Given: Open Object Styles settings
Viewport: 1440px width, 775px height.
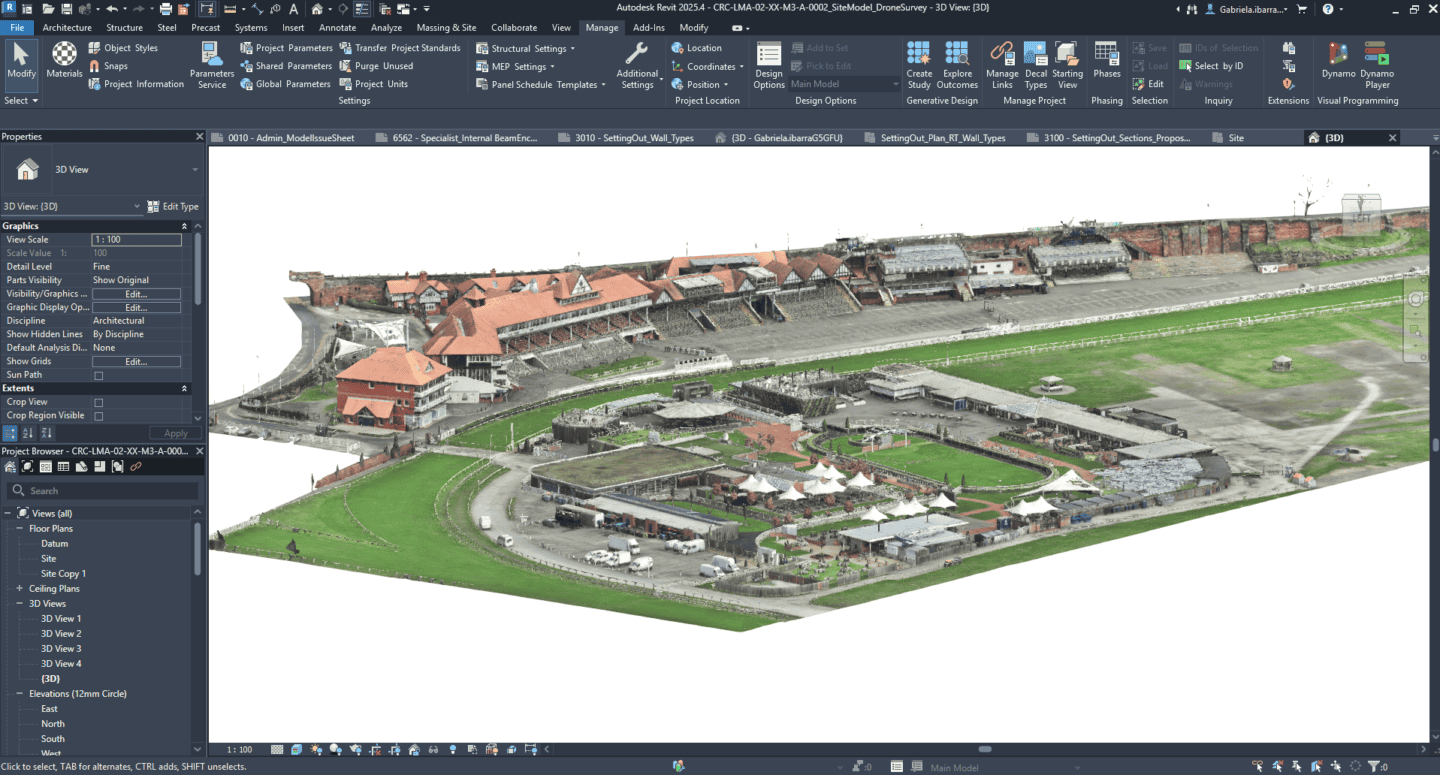Looking at the screenshot, I should point(123,48).
